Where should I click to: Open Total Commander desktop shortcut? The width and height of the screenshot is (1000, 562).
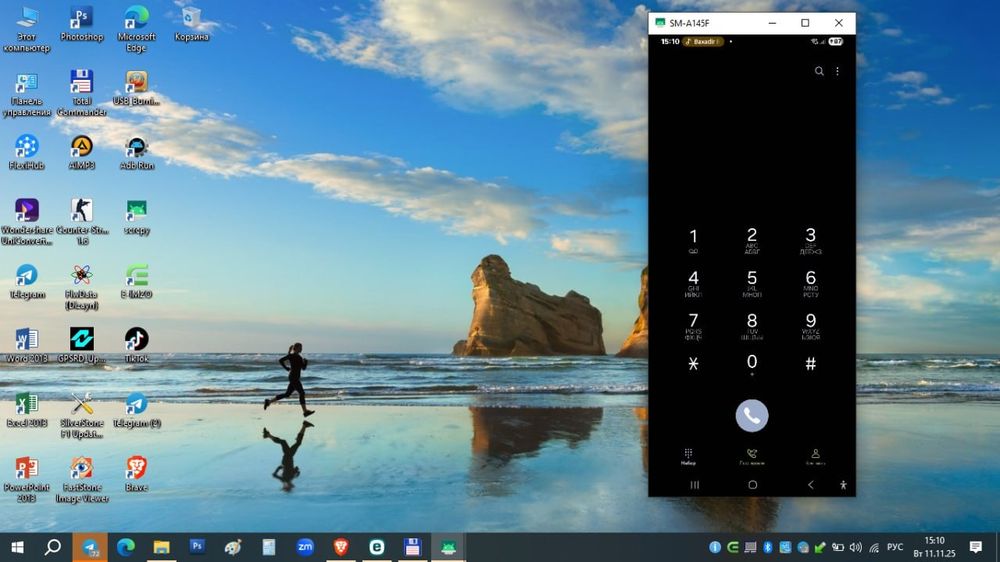coord(82,94)
